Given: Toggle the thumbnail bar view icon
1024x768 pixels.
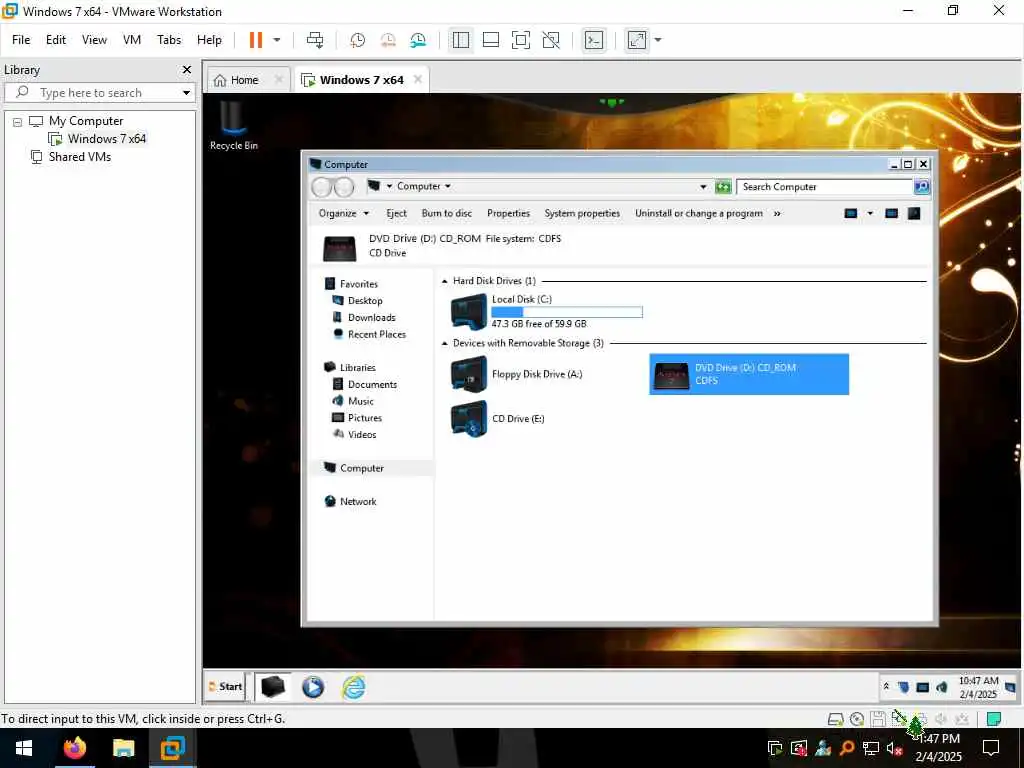Looking at the screenshot, I should point(490,40).
